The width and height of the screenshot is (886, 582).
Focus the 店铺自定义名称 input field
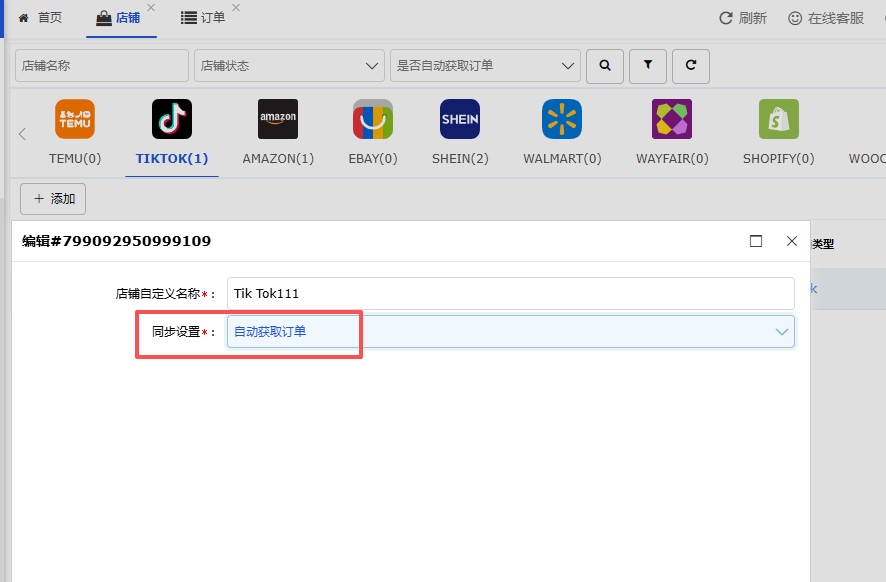pyautogui.click(x=511, y=293)
